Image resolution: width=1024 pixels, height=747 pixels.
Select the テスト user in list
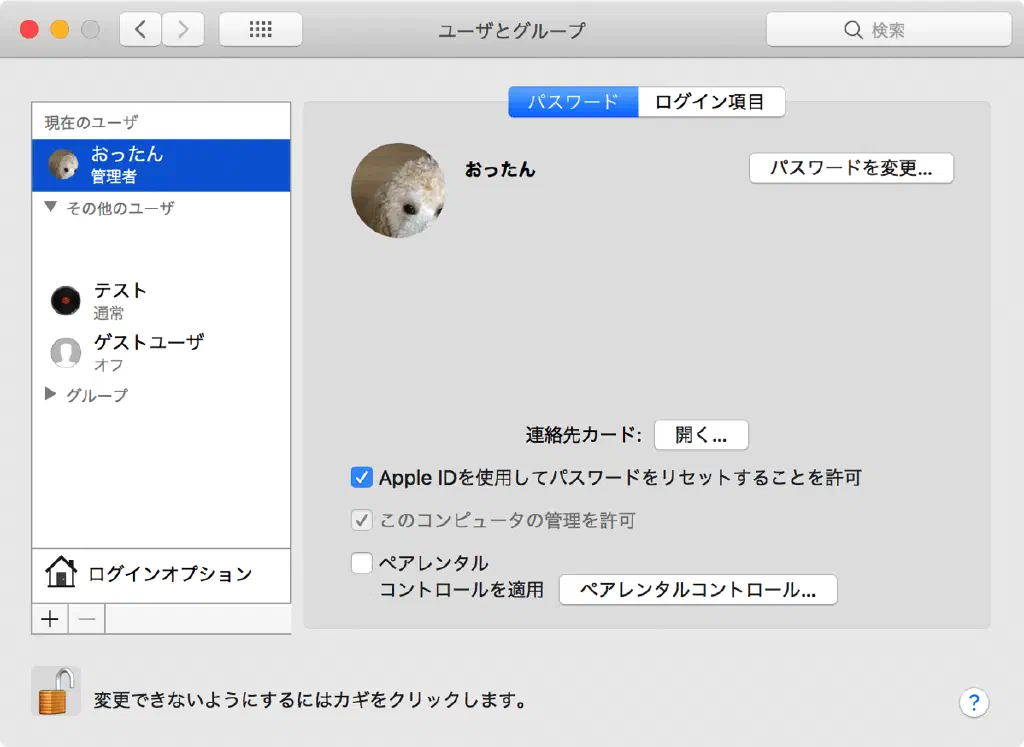tap(161, 300)
